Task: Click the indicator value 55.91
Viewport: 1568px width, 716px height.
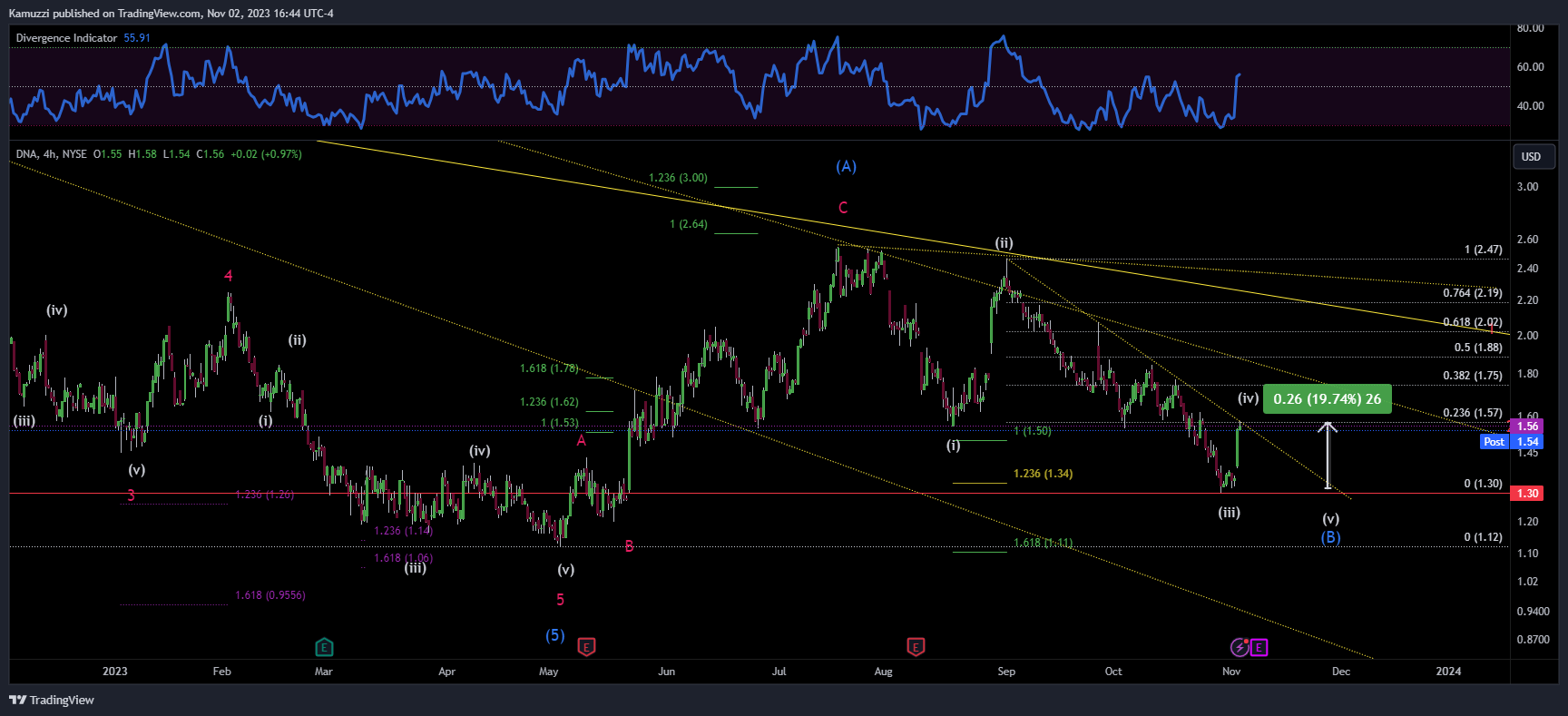Action: 137,38
